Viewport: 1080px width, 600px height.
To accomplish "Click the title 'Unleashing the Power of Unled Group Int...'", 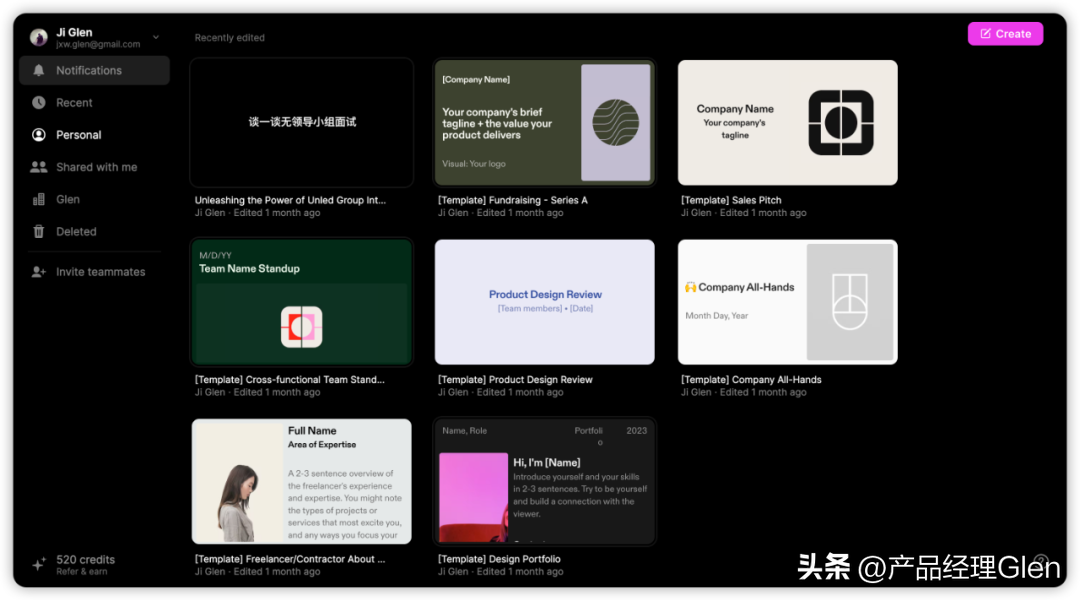I will click(x=290, y=200).
